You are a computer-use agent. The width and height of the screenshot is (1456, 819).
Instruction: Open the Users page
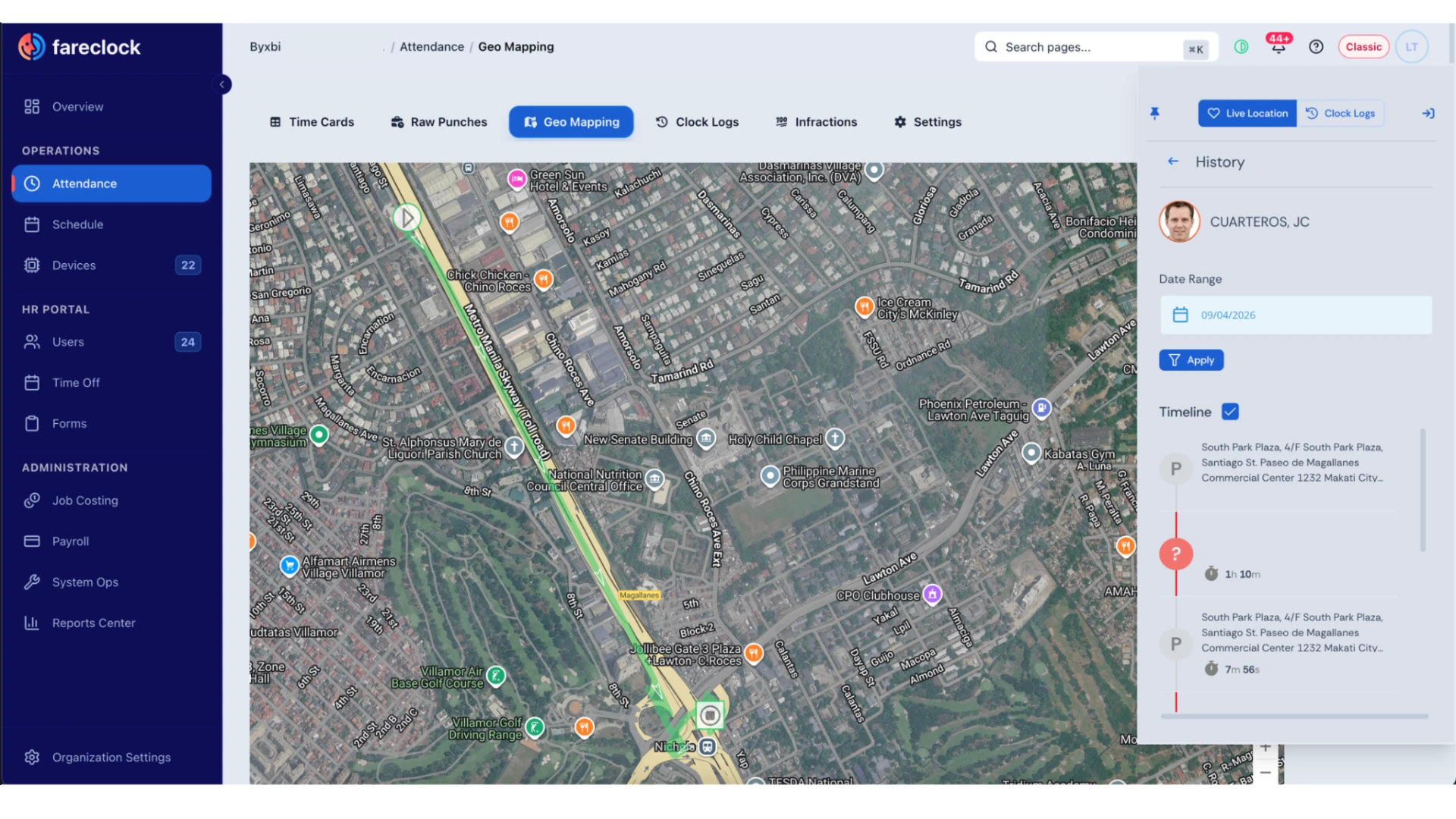111,342
